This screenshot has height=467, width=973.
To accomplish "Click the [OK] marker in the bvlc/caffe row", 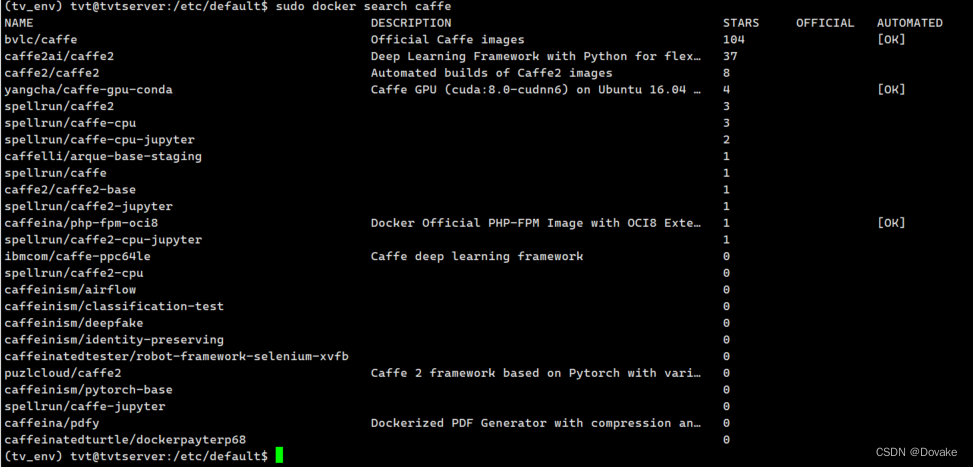I will pos(891,40).
